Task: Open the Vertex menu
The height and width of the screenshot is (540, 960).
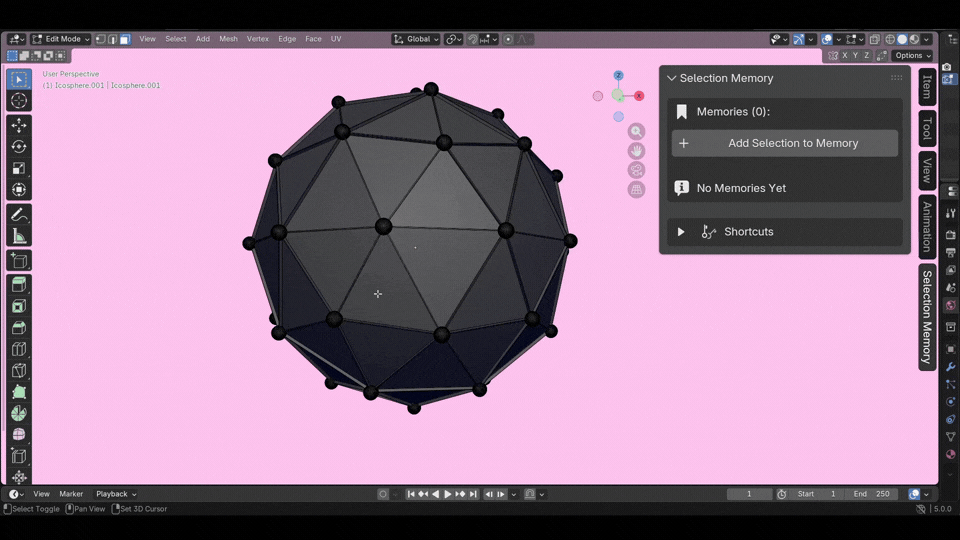Action: pyautogui.click(x=258, y=39)
